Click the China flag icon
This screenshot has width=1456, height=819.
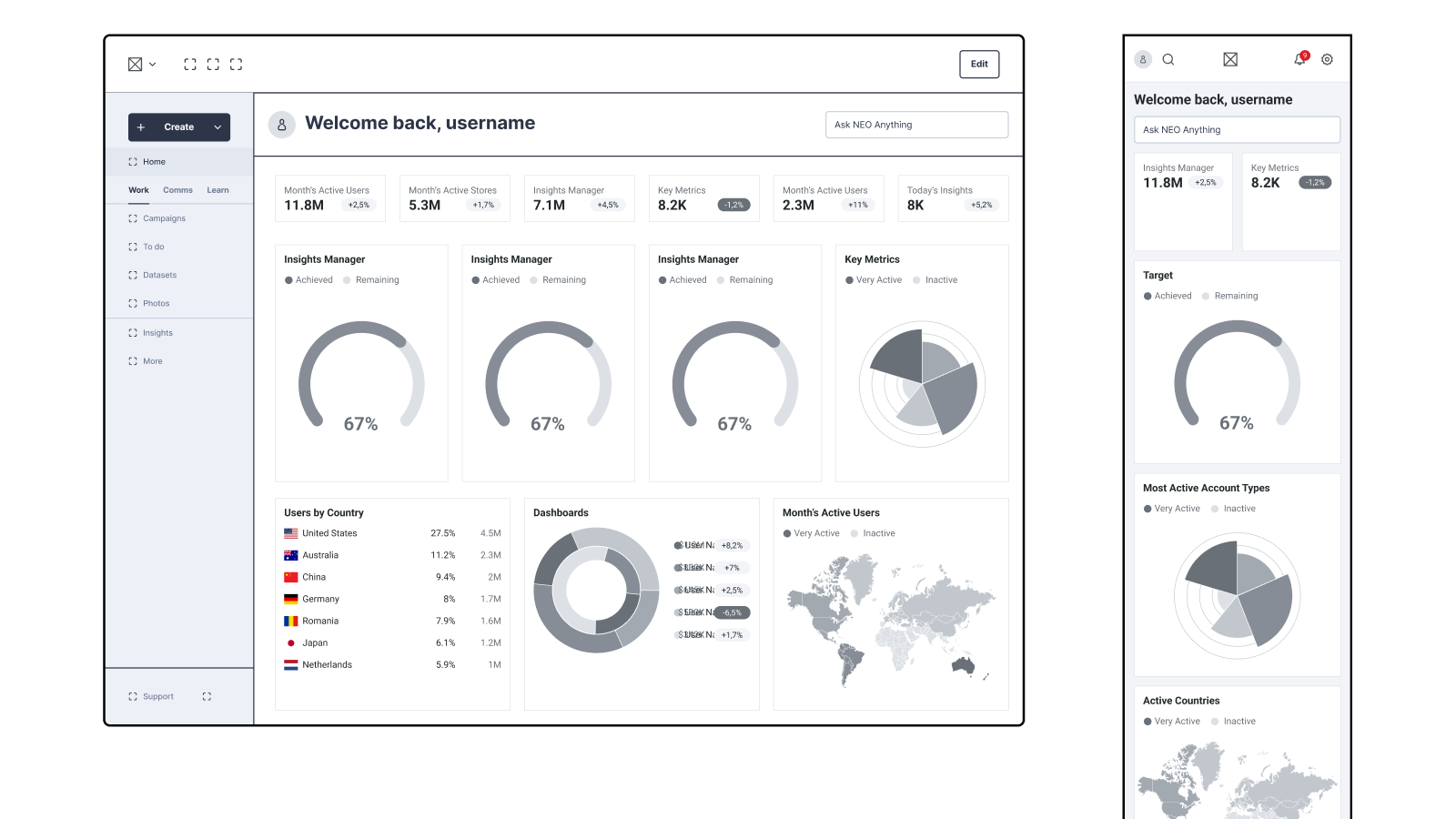click(291, 577)
